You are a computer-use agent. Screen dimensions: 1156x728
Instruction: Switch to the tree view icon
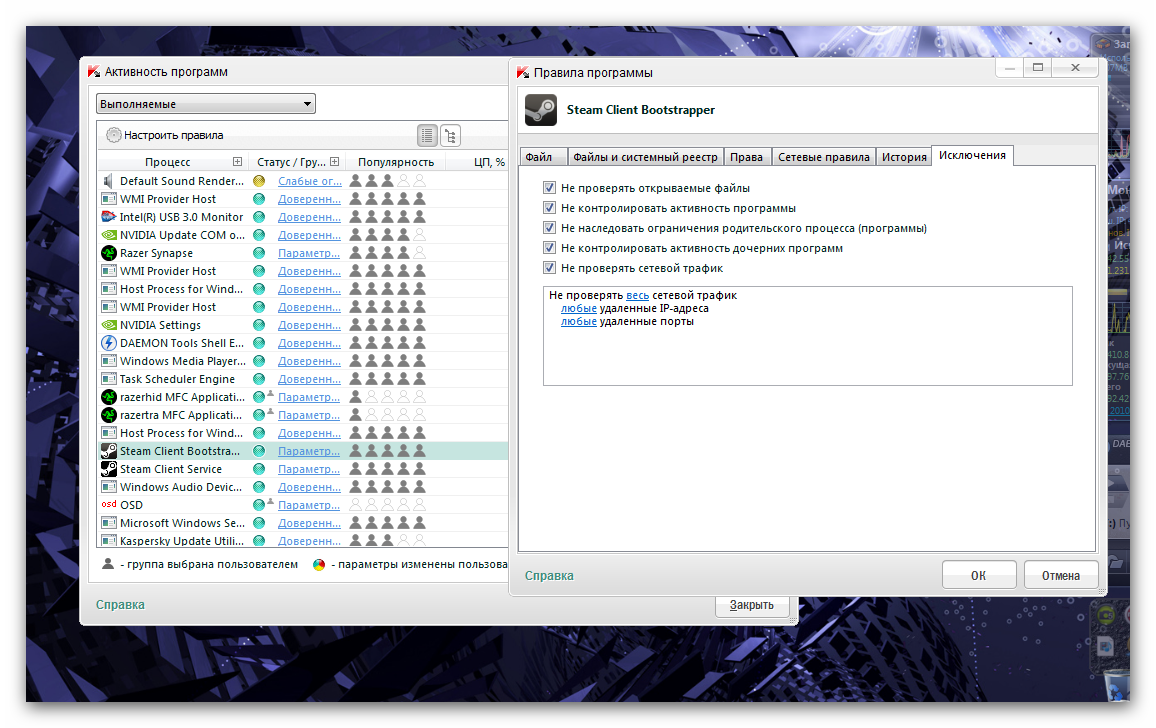click(451, 135)
